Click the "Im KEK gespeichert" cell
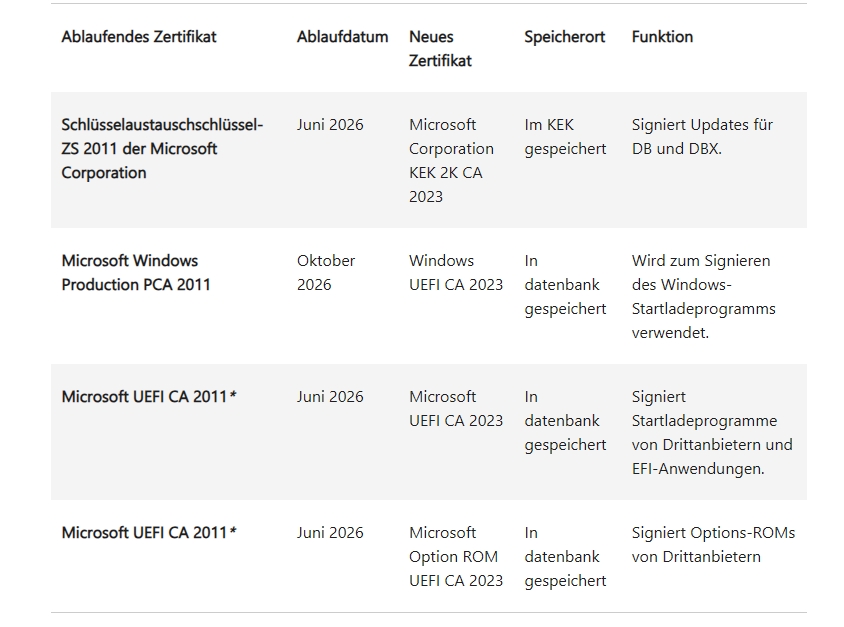This screenshot has width=844, height=627. tap(565, 137)
